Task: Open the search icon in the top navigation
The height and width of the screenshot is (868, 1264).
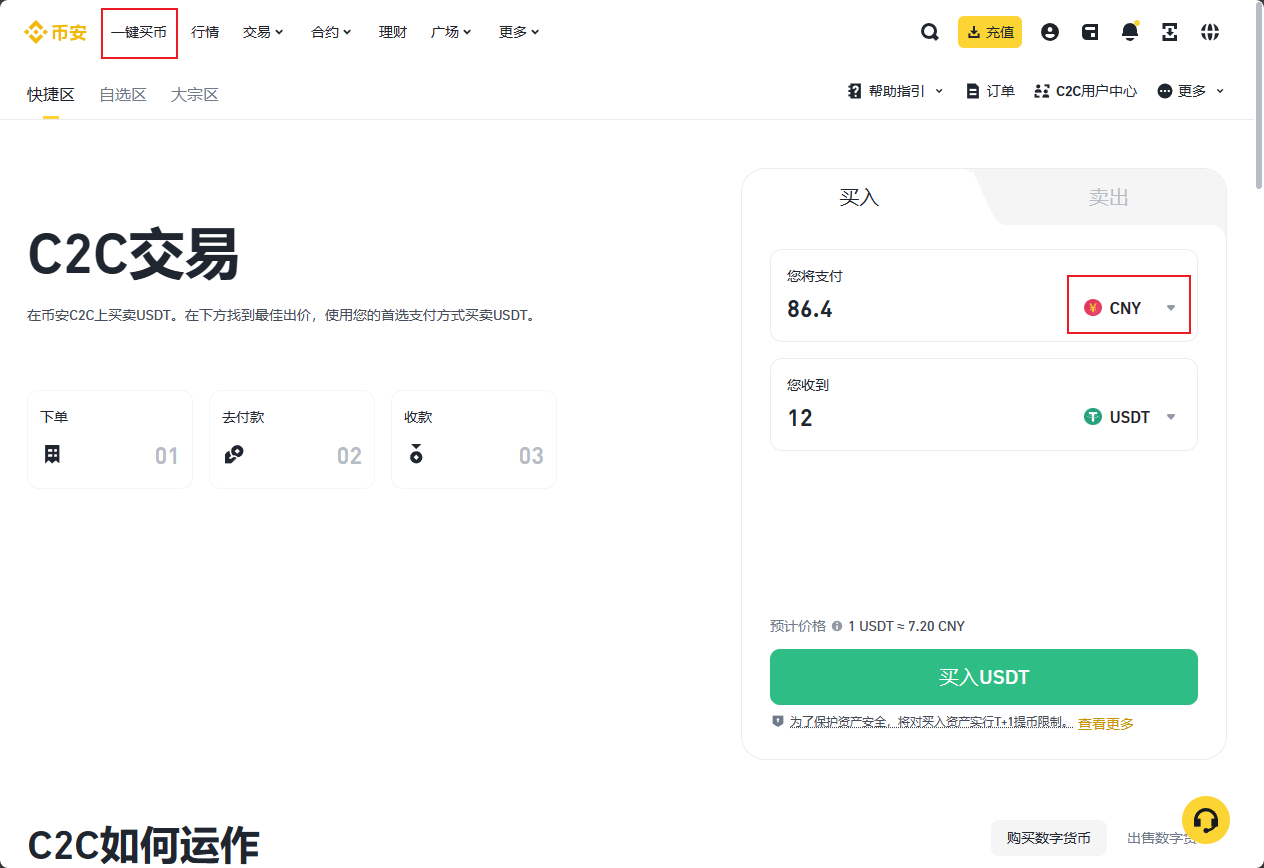Action: point(929,31)
